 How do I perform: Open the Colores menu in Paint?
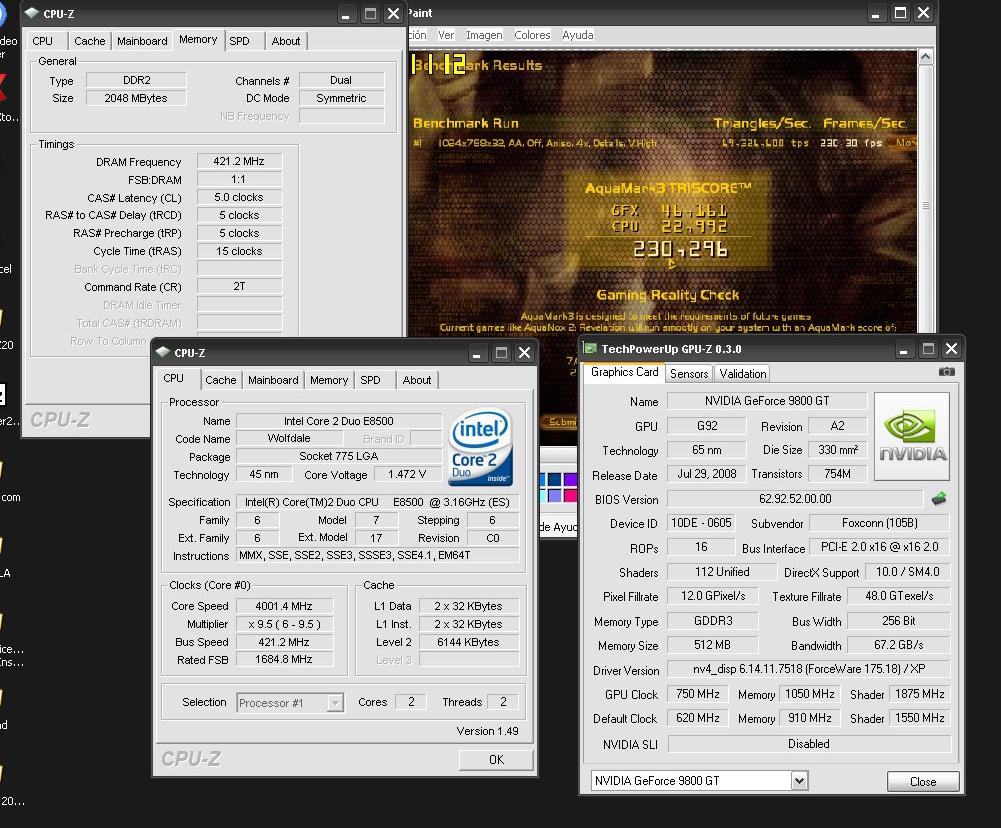(532, 35)
